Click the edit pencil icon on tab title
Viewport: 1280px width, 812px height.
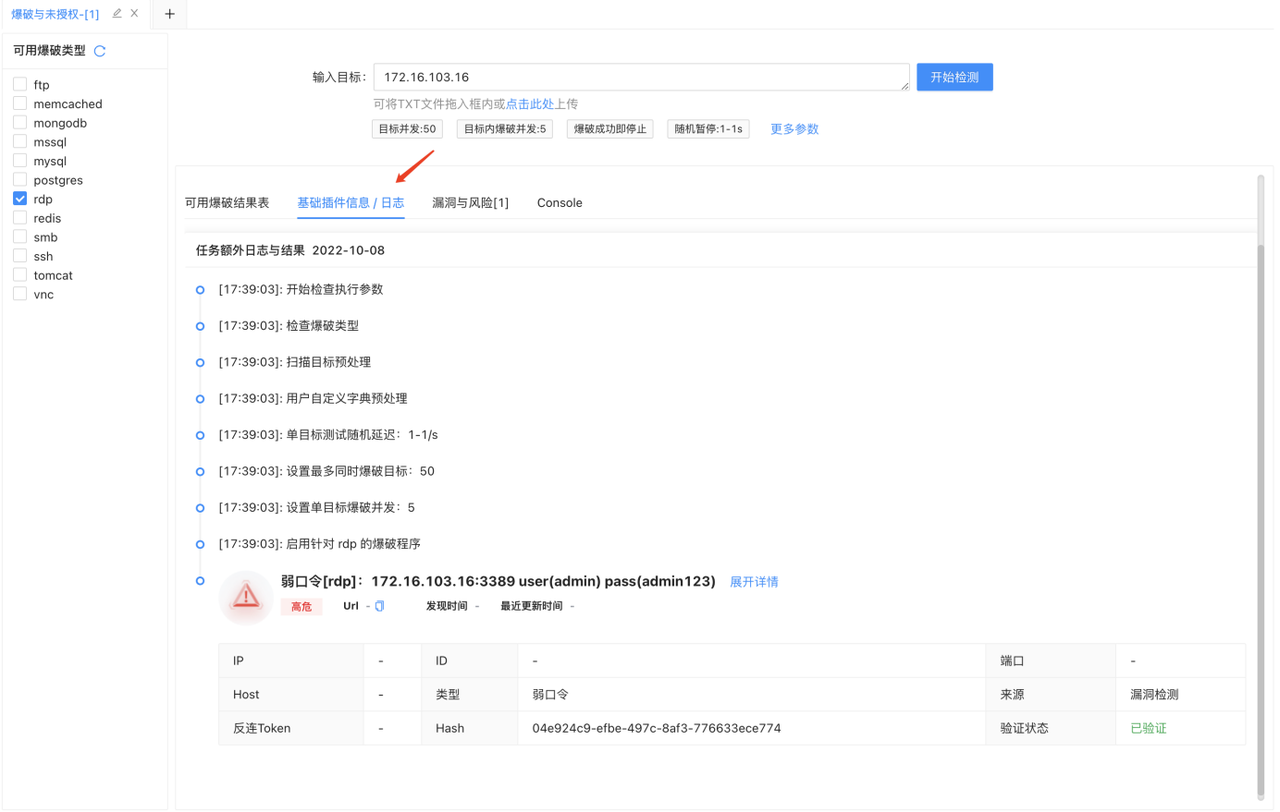[117, 14]
